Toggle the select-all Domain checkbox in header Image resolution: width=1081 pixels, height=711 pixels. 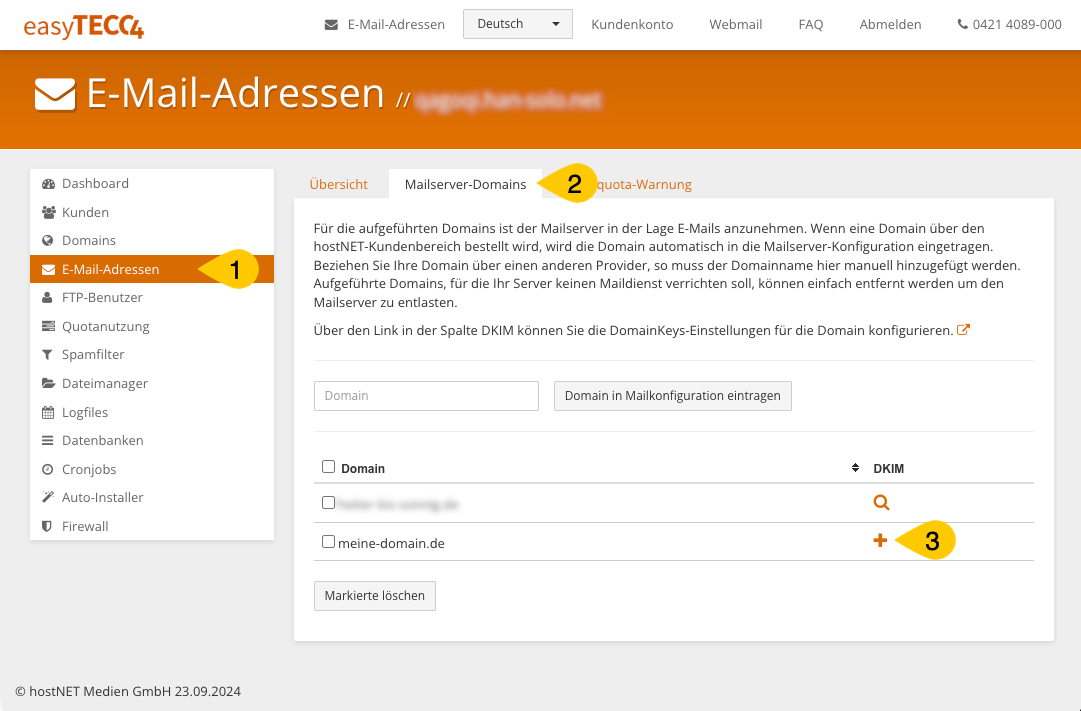click(328, 467)
